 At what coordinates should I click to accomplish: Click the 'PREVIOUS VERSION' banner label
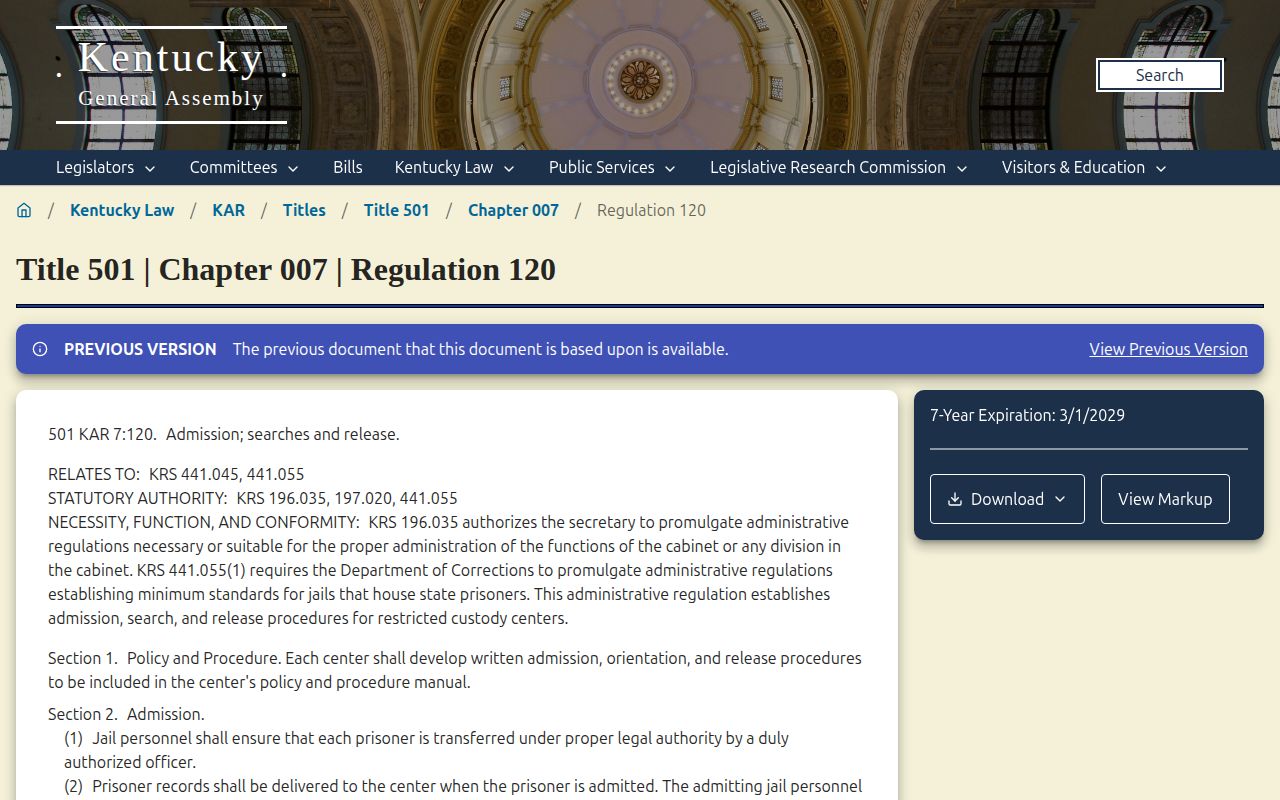[x=140, y=349]
